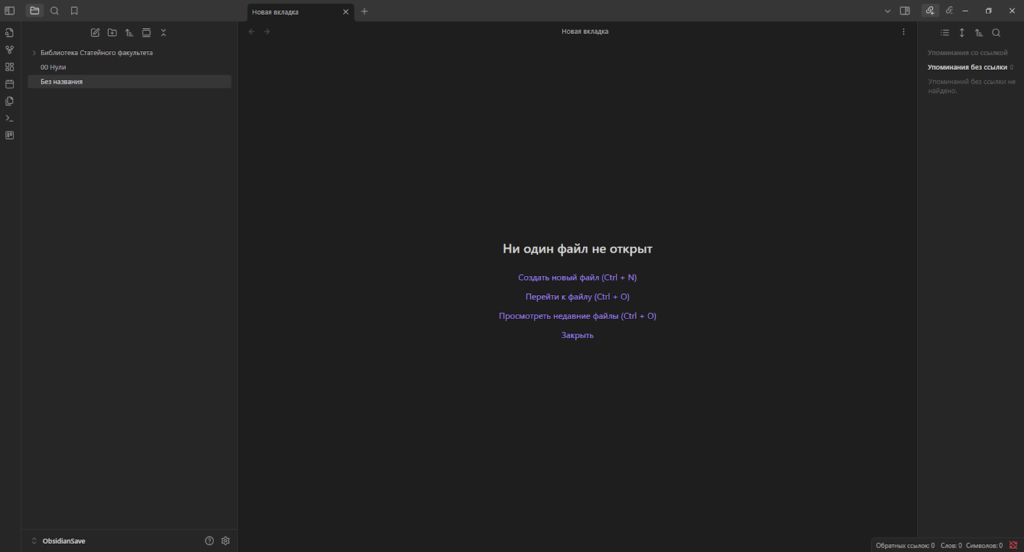
Task: Click the Новая вкладка header title
Action: pyautogui.click(x=584, y=31)
